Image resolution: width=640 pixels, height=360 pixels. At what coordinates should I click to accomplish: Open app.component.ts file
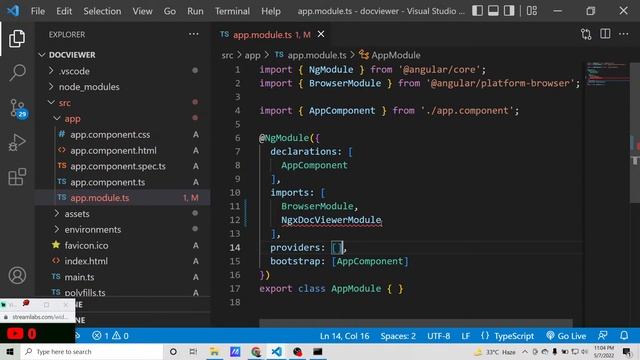coord(107,182)
